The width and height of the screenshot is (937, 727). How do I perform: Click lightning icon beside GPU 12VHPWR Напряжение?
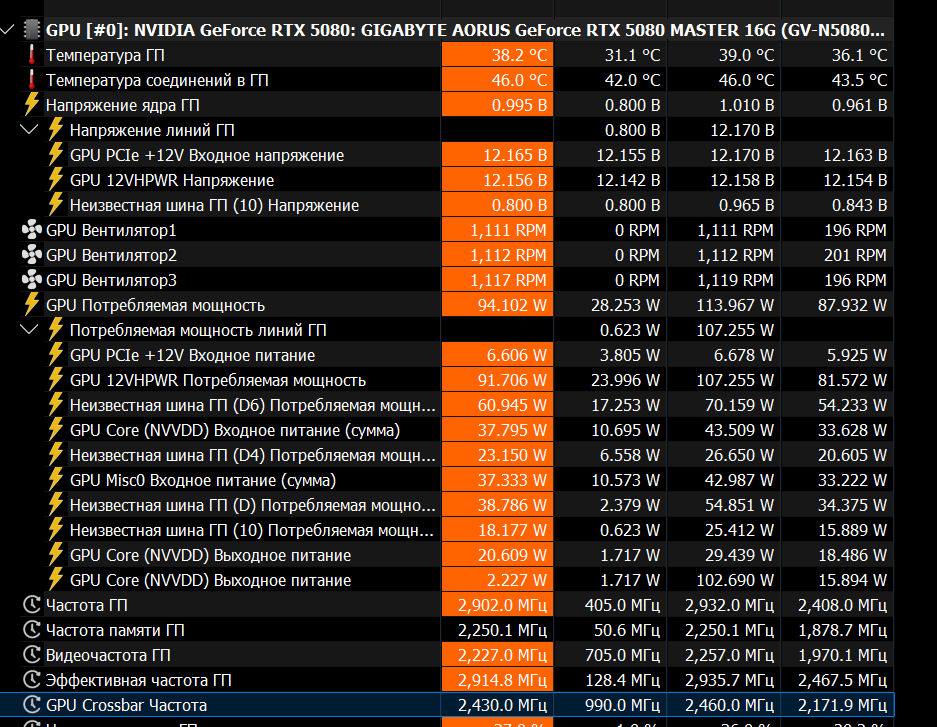coord(56,180)
